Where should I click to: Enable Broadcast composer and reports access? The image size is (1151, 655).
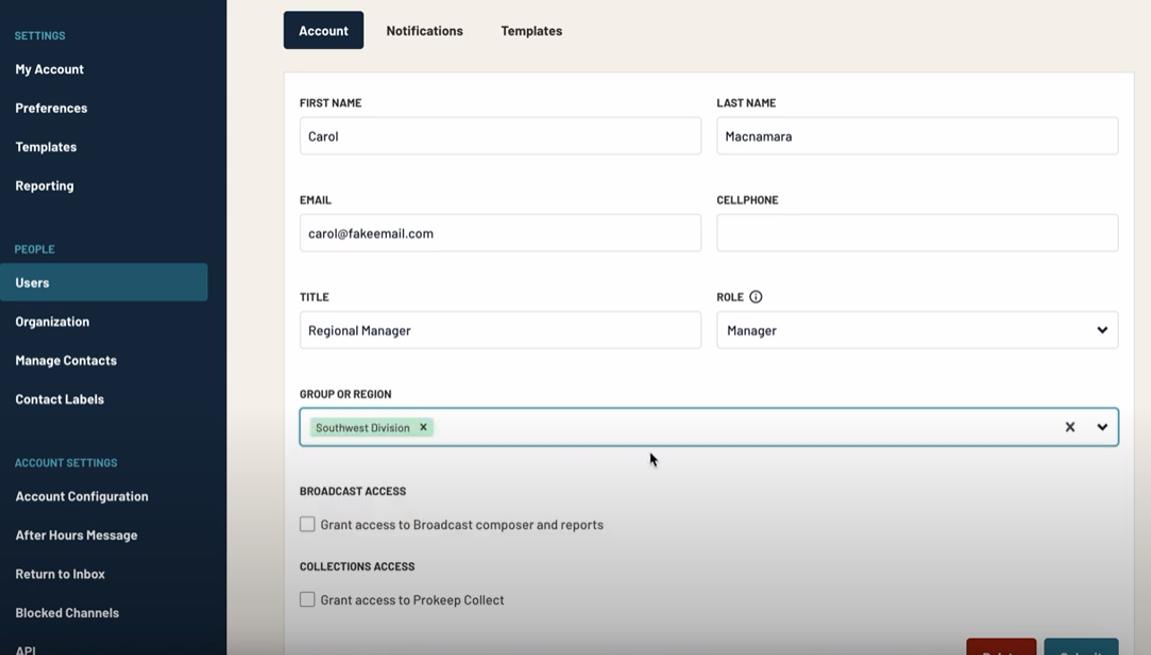point(307,524)
